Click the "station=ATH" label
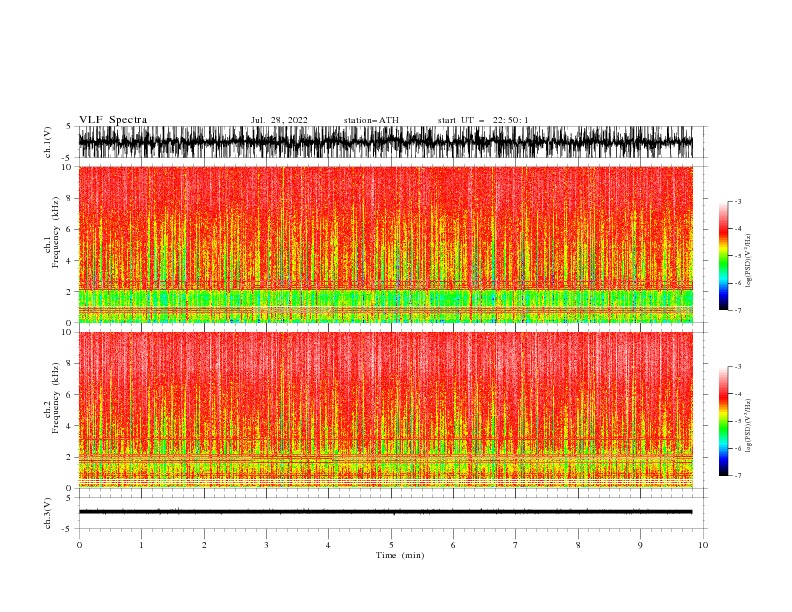This screenshot has height=612, width=792. click(371, 120)
